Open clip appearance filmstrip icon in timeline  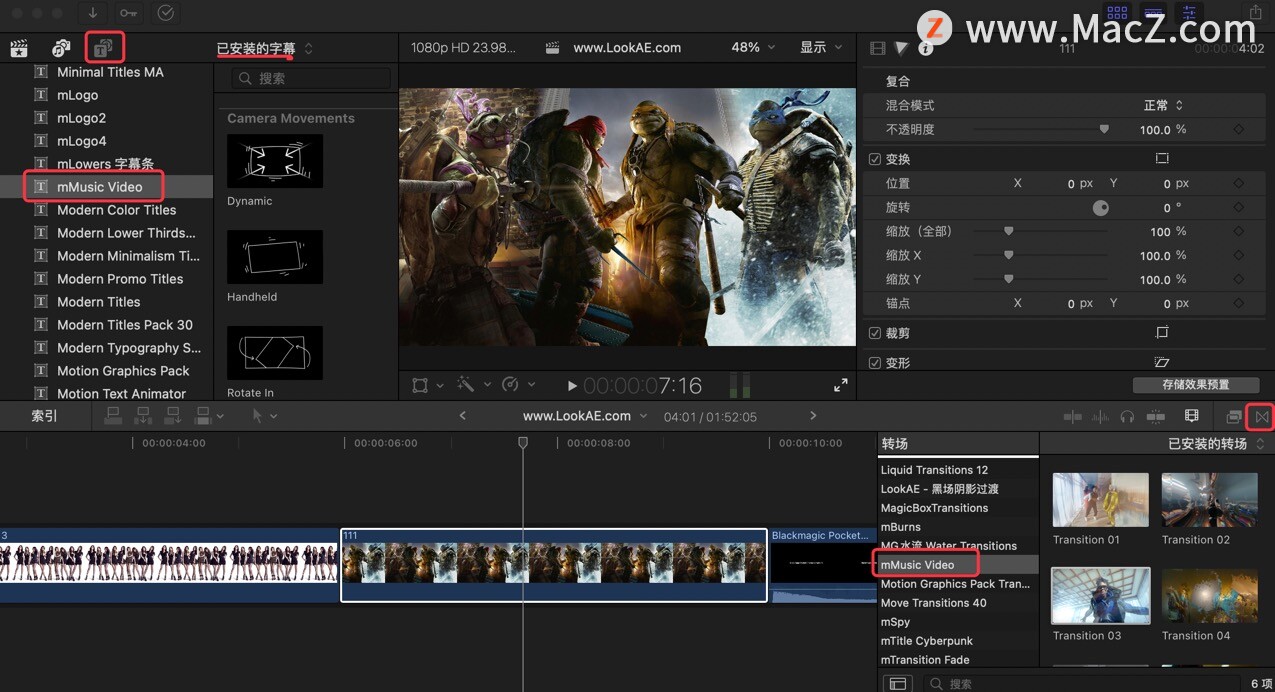(1192, 416)
